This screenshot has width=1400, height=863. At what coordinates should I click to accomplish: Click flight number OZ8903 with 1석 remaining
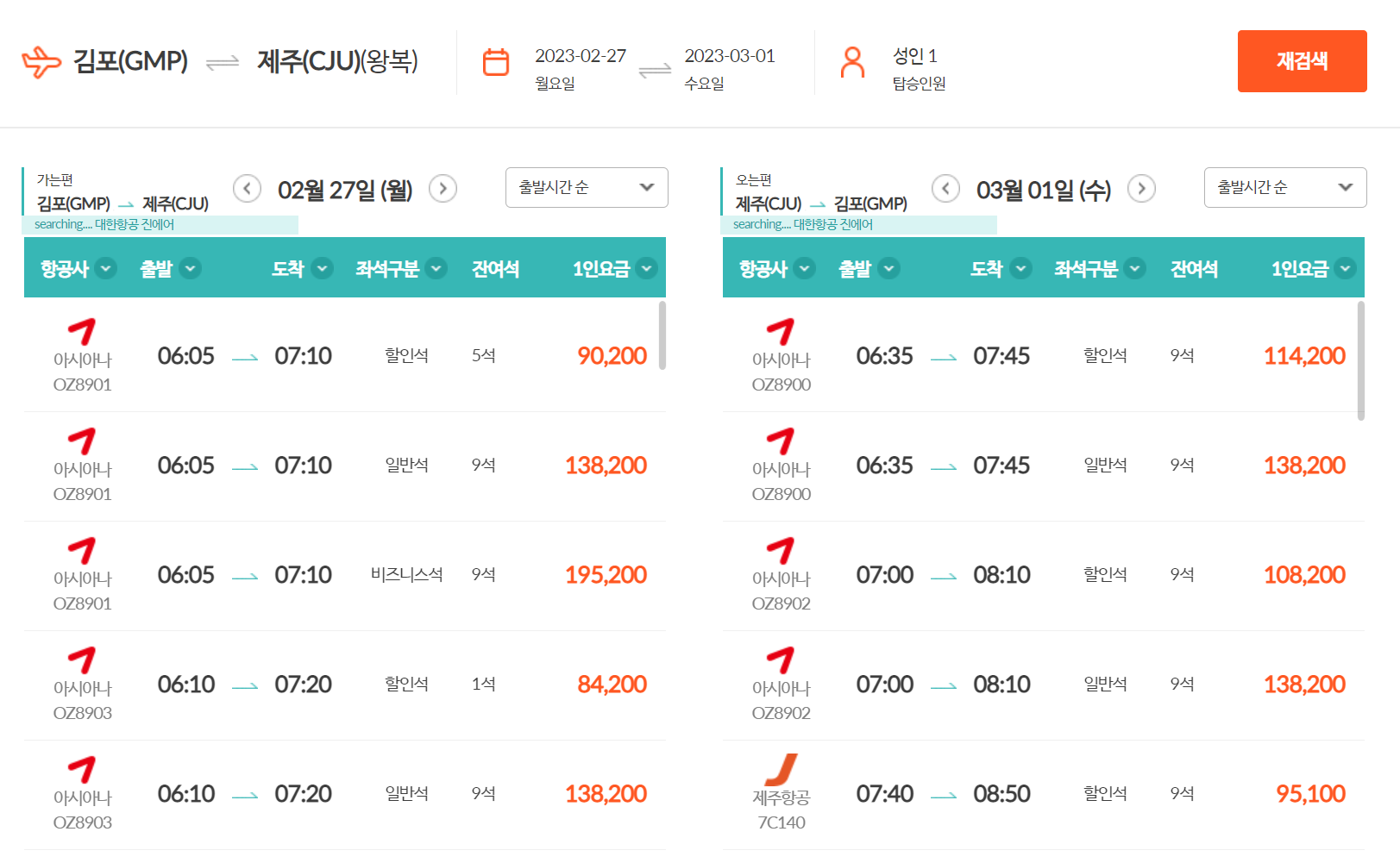[x=83, y=713]
